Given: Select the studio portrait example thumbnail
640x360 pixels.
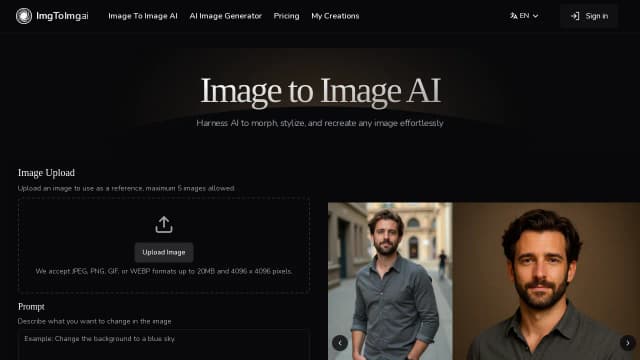Looking at the screenshot, I should point(546,281).
